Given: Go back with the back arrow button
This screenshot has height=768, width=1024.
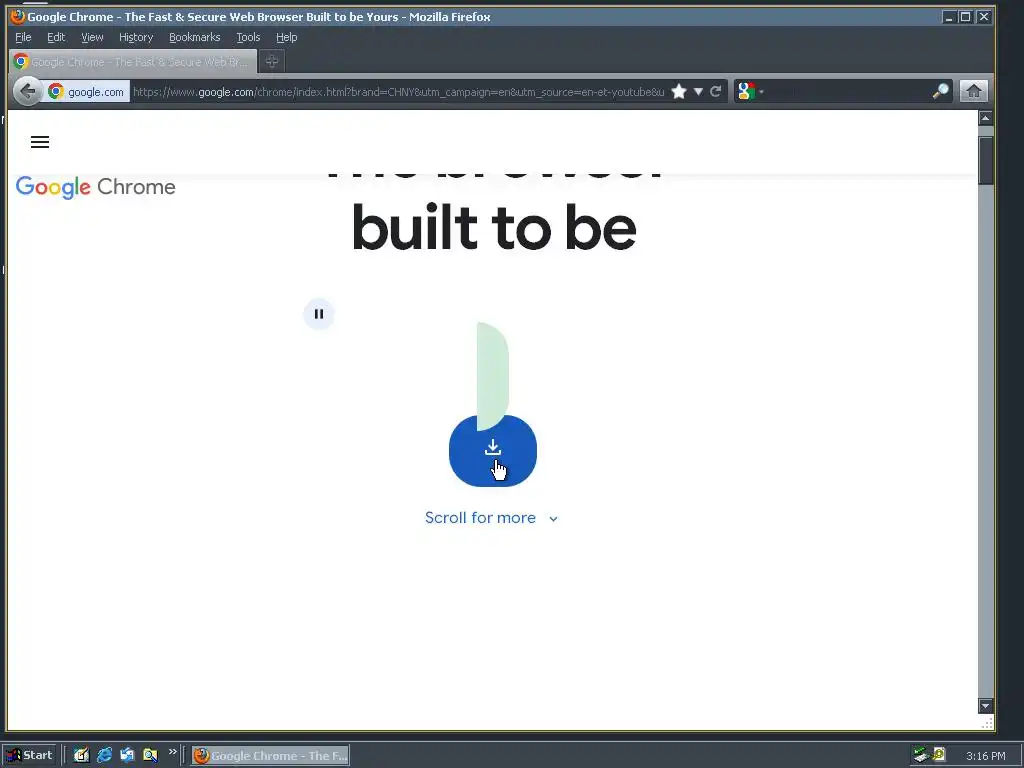Looking at the screenshot, I should tap(27, 91).
